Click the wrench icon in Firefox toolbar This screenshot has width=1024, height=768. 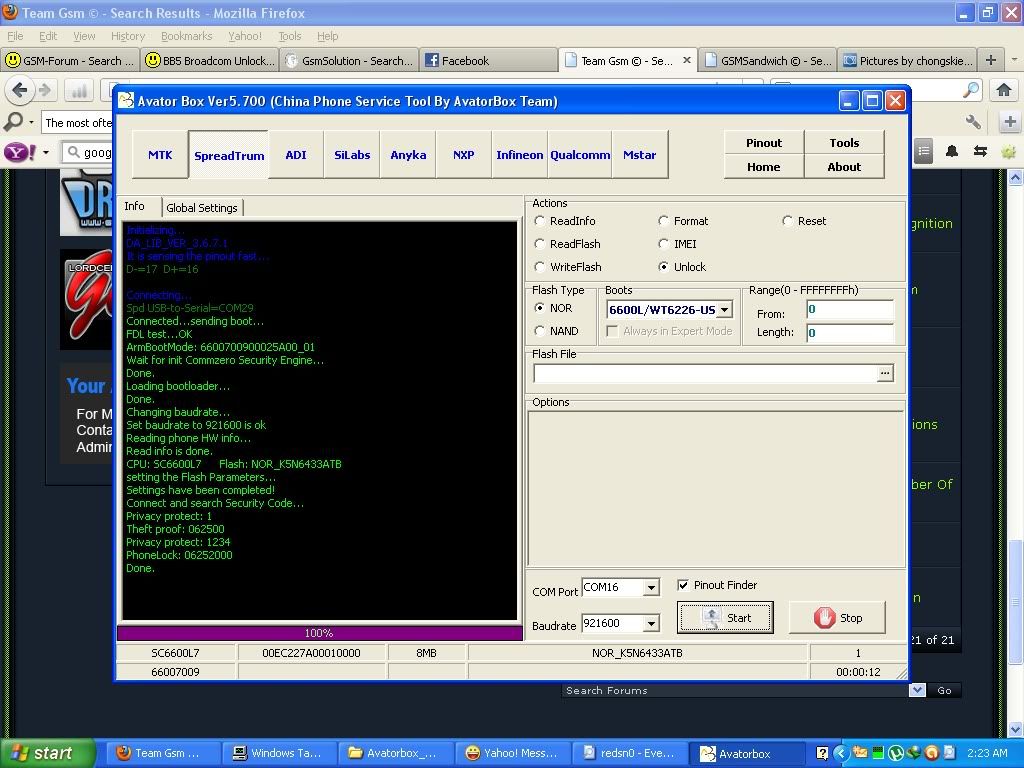coord(973,122)
